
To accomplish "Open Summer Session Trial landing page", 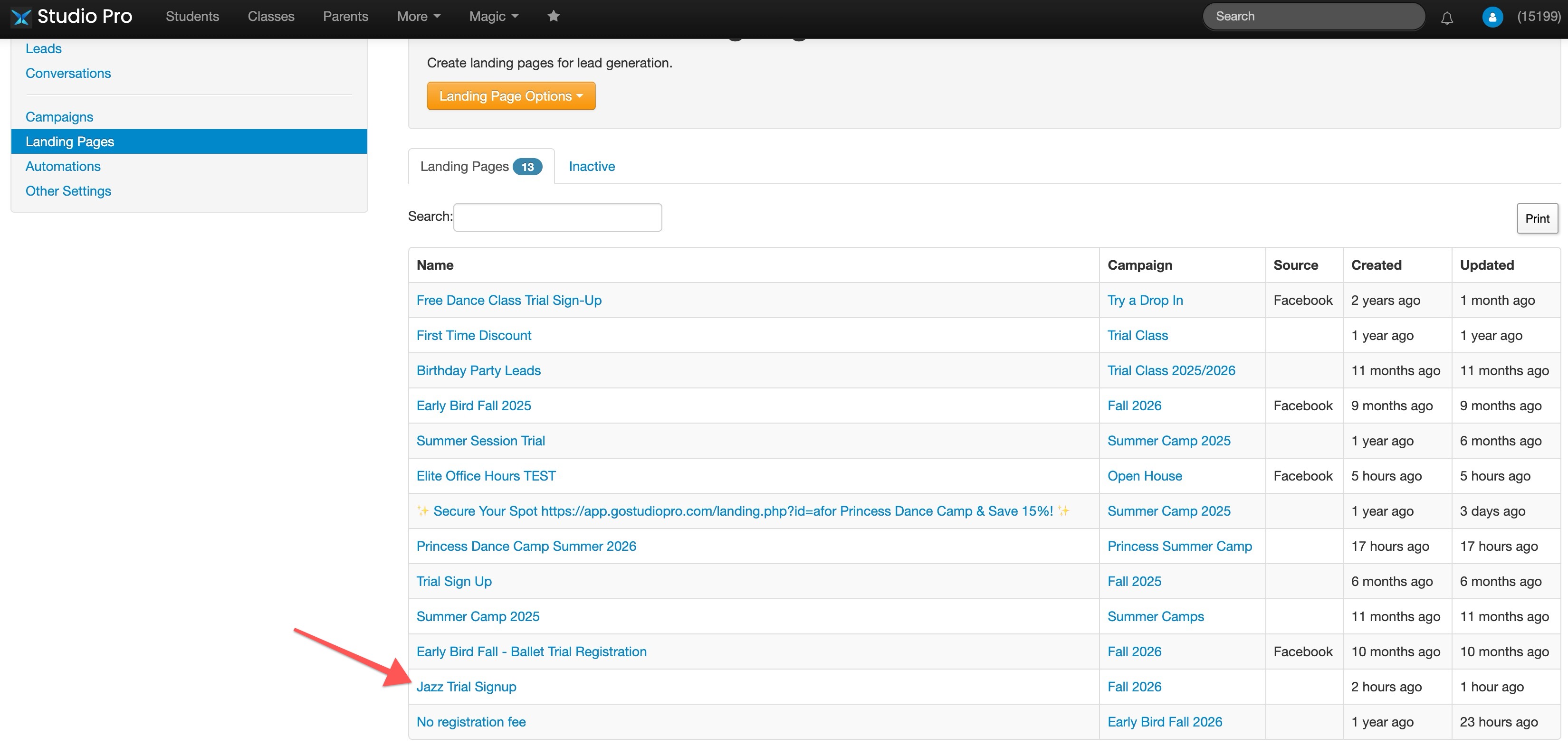I will (480, 441).
